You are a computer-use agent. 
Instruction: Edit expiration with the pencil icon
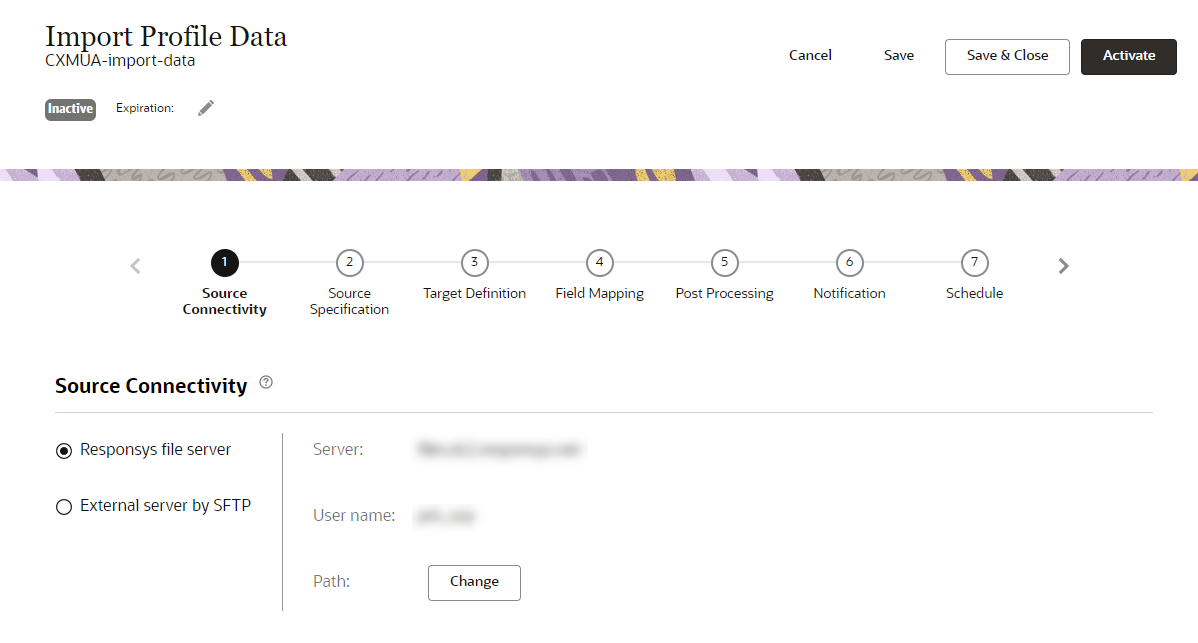click(x=206, y=108)
